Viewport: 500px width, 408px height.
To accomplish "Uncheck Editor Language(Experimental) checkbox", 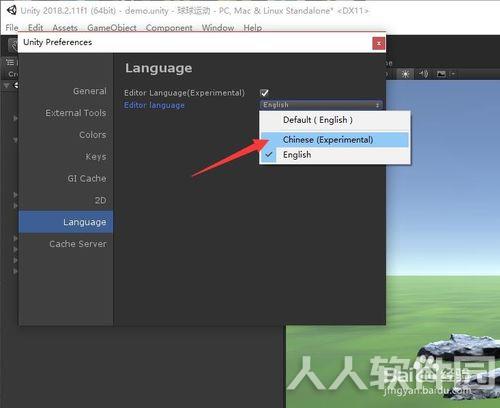I will (x=264, y=92).
